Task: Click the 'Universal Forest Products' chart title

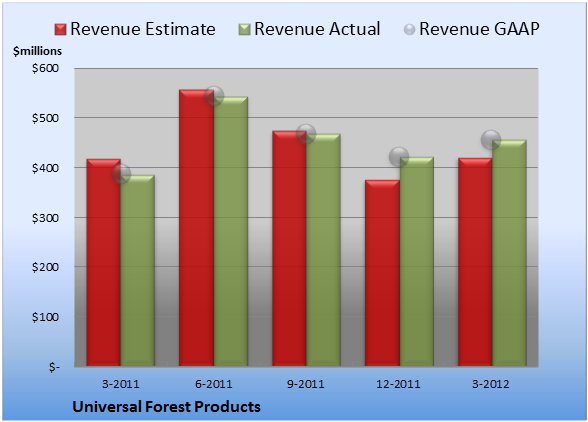Action: click(x=166, y=407)
